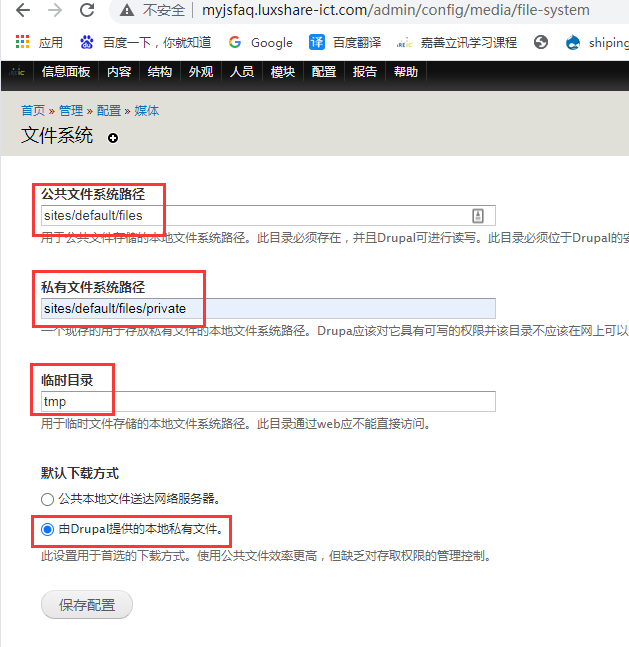The width and height of the screenshot is (629, 647).
Task: Go to 首页 breadcrumb link
Action: 33,111
